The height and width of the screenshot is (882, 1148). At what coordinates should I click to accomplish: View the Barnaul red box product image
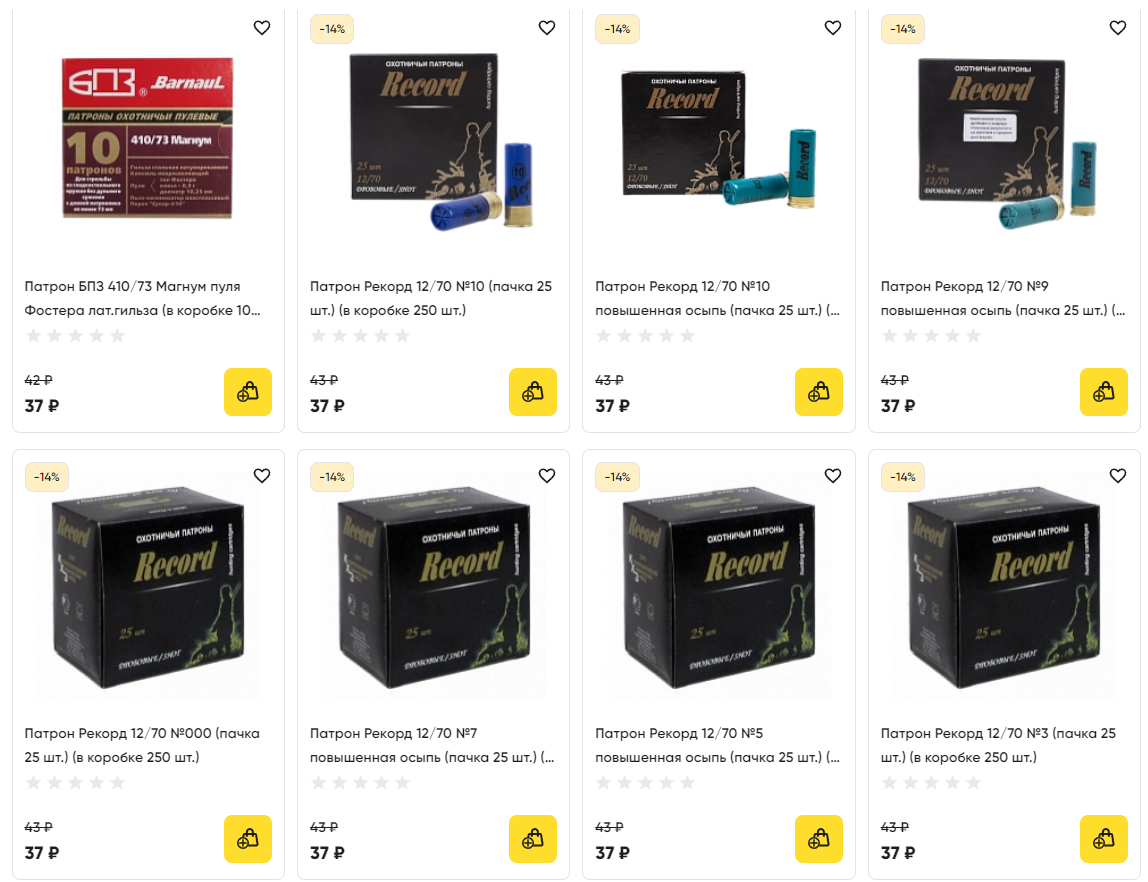[147, 138]
